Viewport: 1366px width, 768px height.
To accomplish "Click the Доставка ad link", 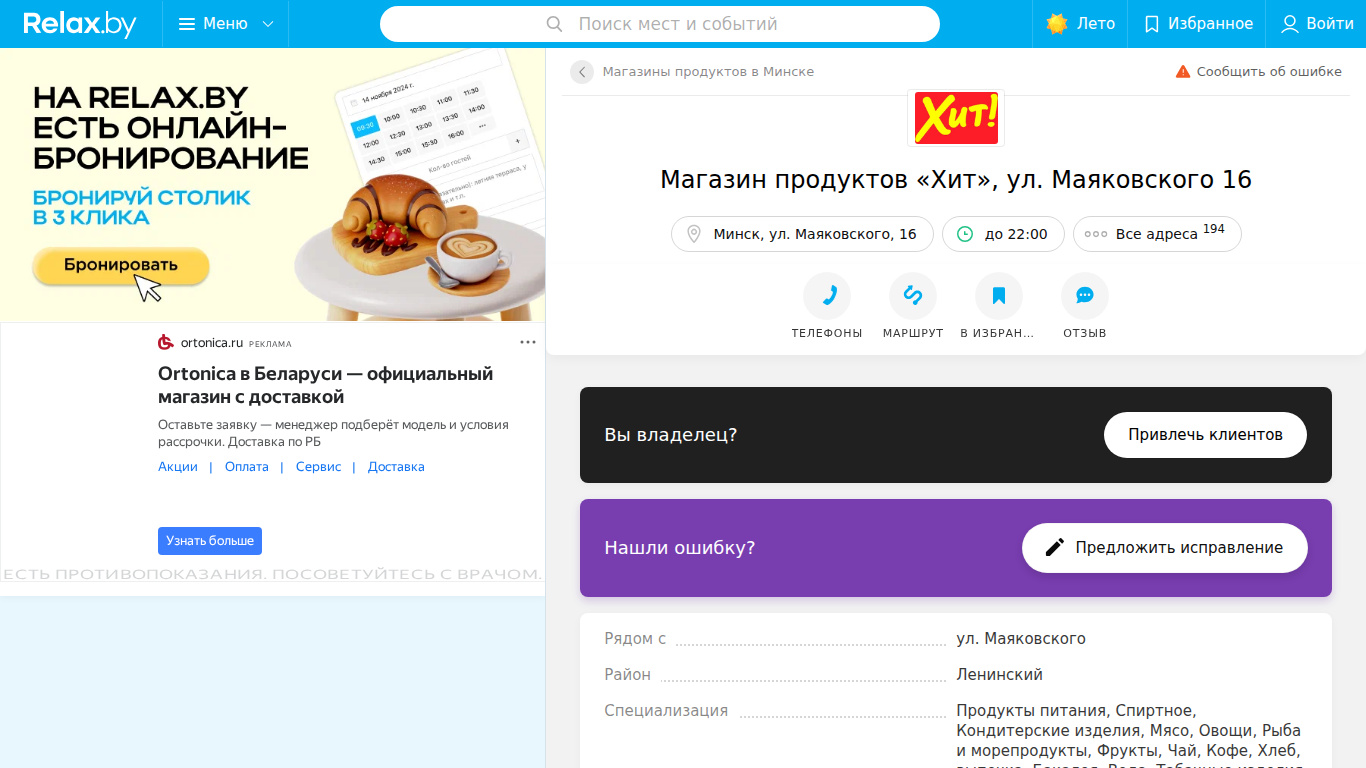I will coord(396,467).
